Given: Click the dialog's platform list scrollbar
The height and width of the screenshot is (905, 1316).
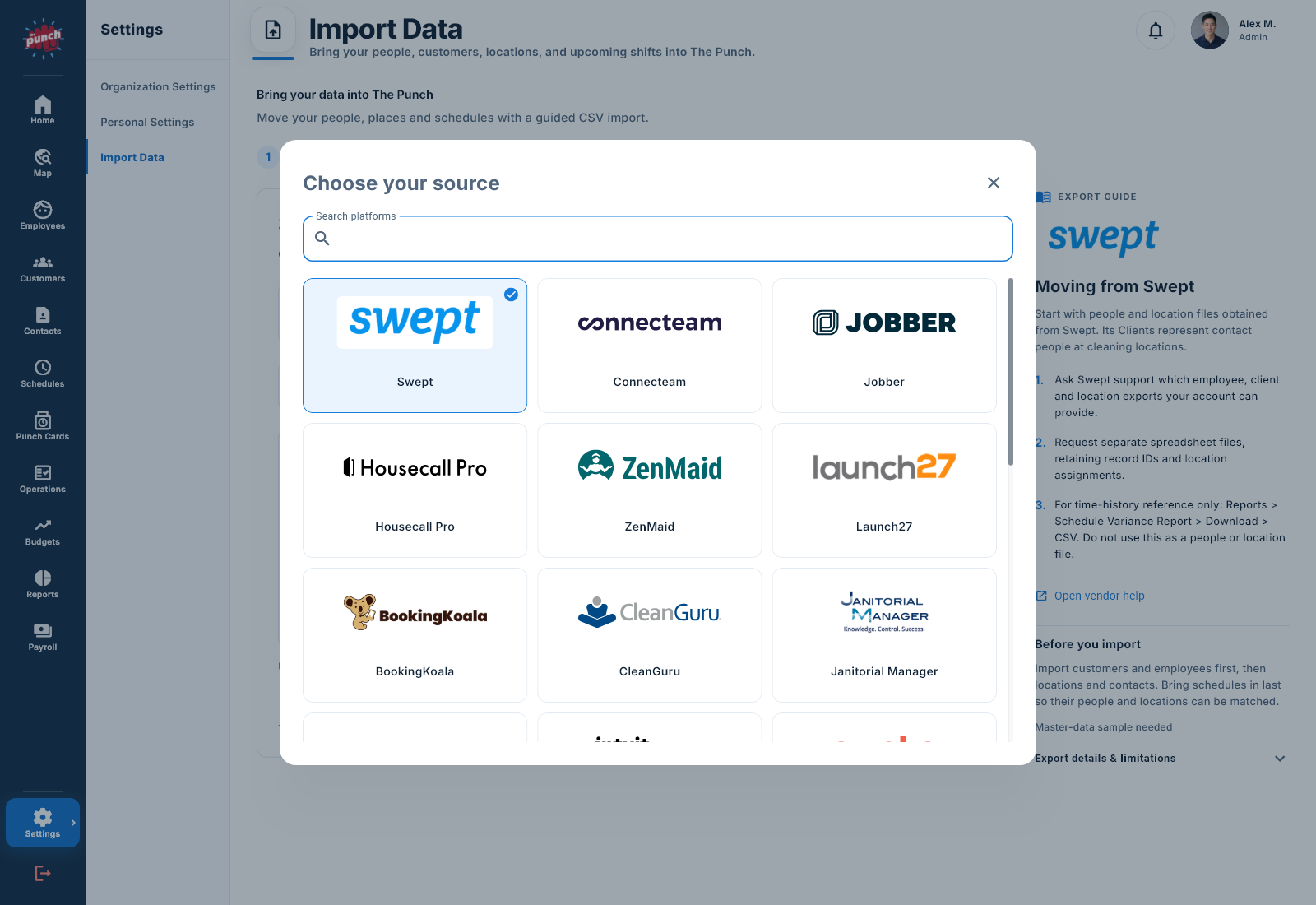Looking at the screenshot, I should (1010, 372).
